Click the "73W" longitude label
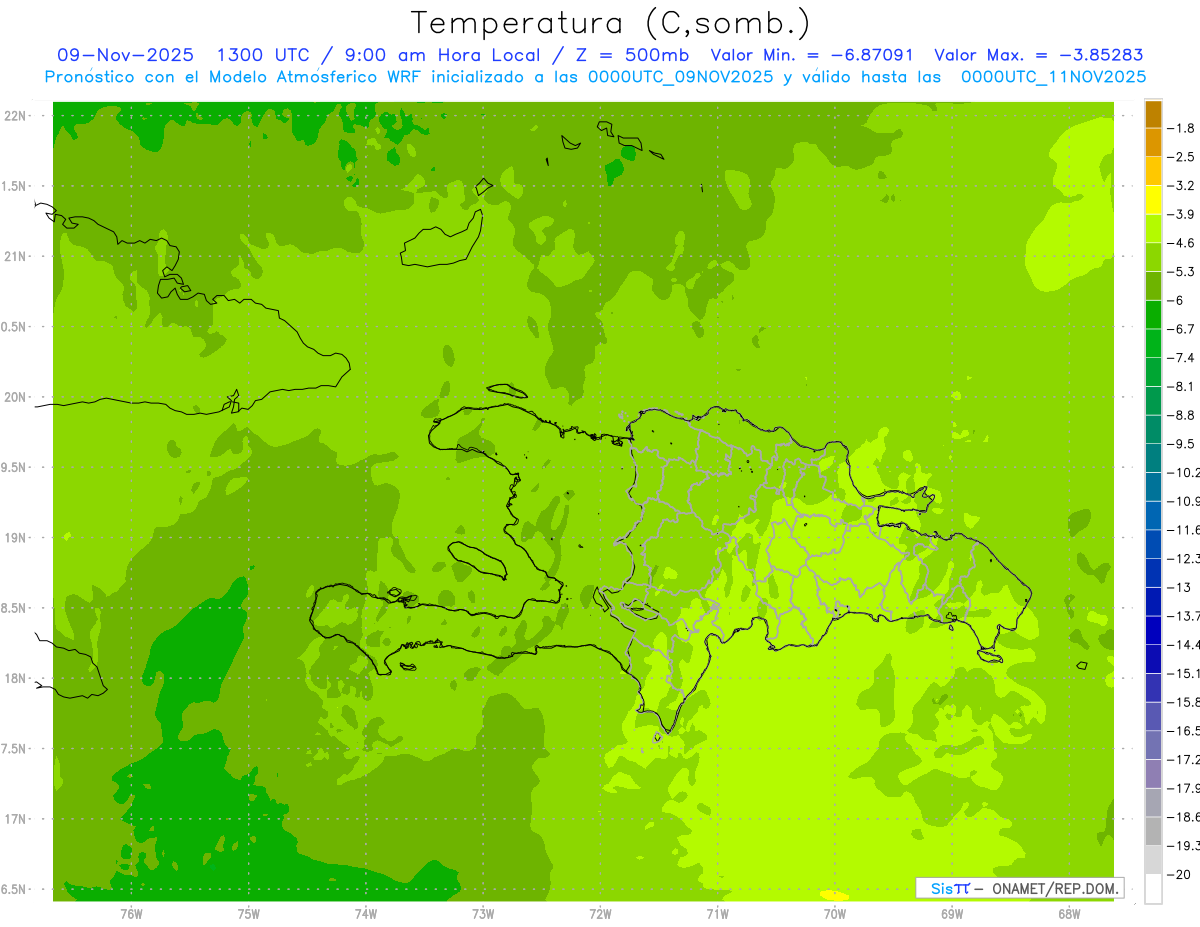This screenshot has height=927, width=1200. 483,913
